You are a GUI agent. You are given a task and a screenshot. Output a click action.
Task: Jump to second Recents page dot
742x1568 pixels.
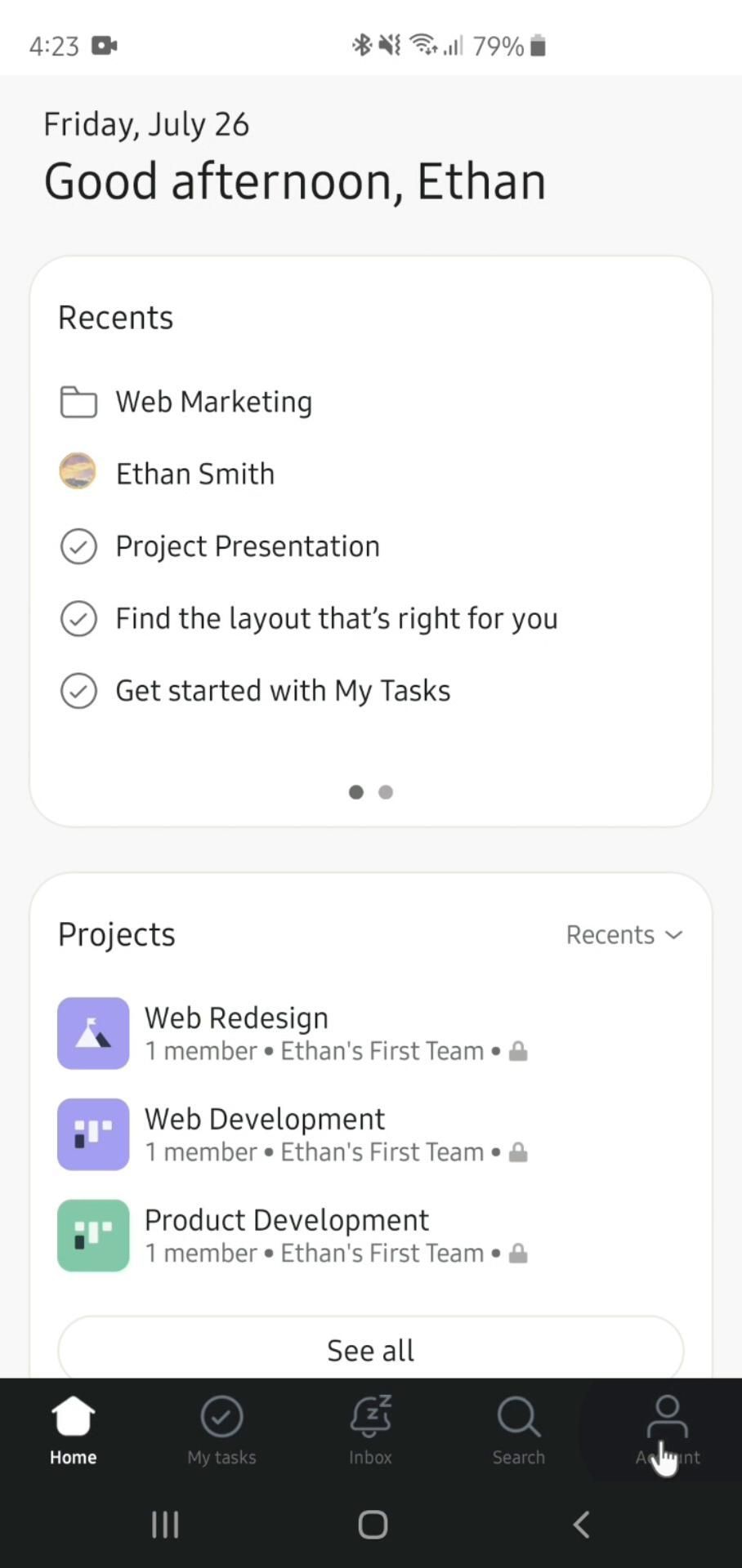tap(386, 792)
